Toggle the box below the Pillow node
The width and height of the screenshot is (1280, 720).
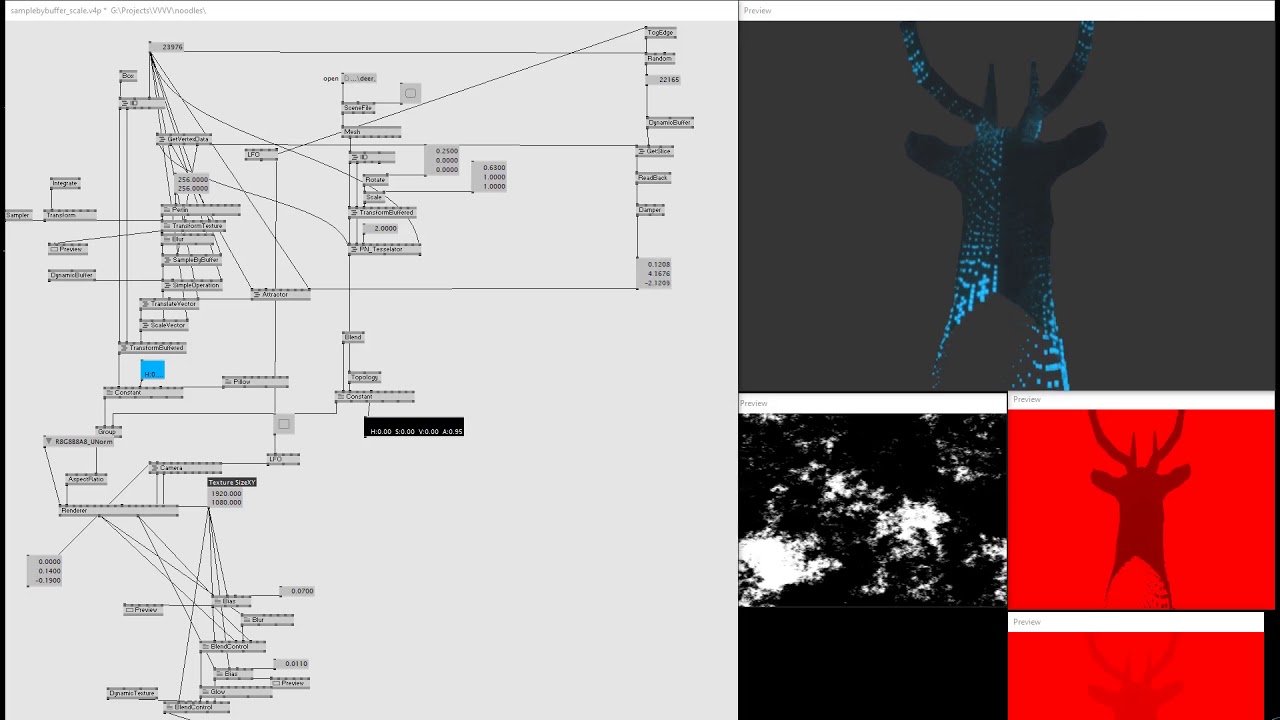pyautogui.click(x=284, y=424)
